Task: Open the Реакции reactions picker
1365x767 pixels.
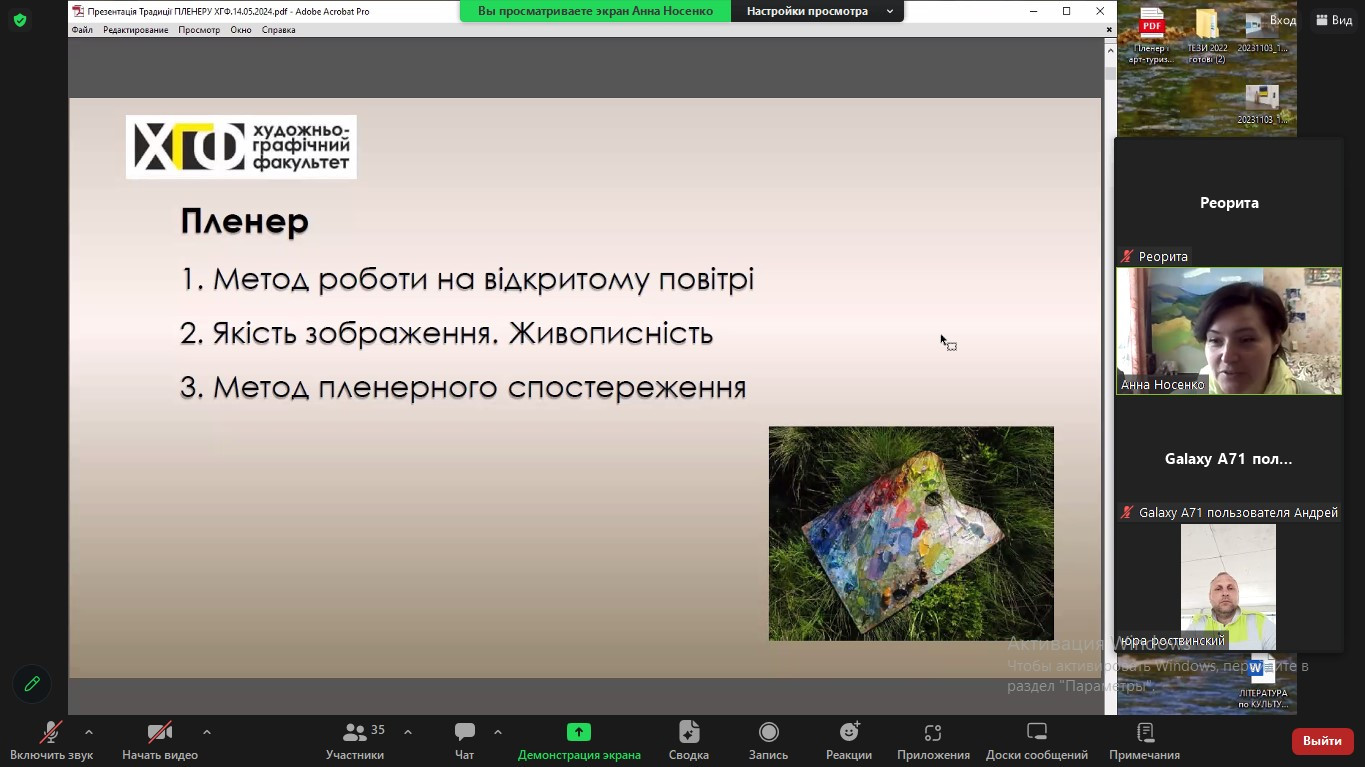Action: coord(849,741)
